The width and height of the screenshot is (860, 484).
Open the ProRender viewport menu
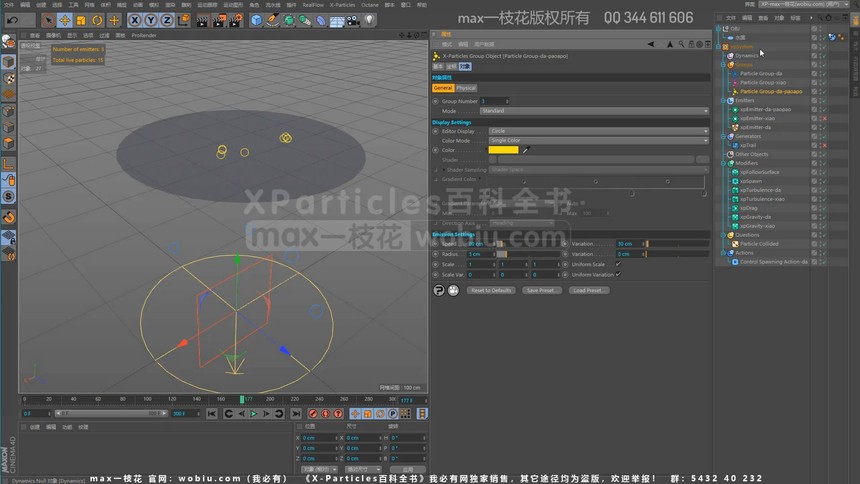[x=144, y=35]
